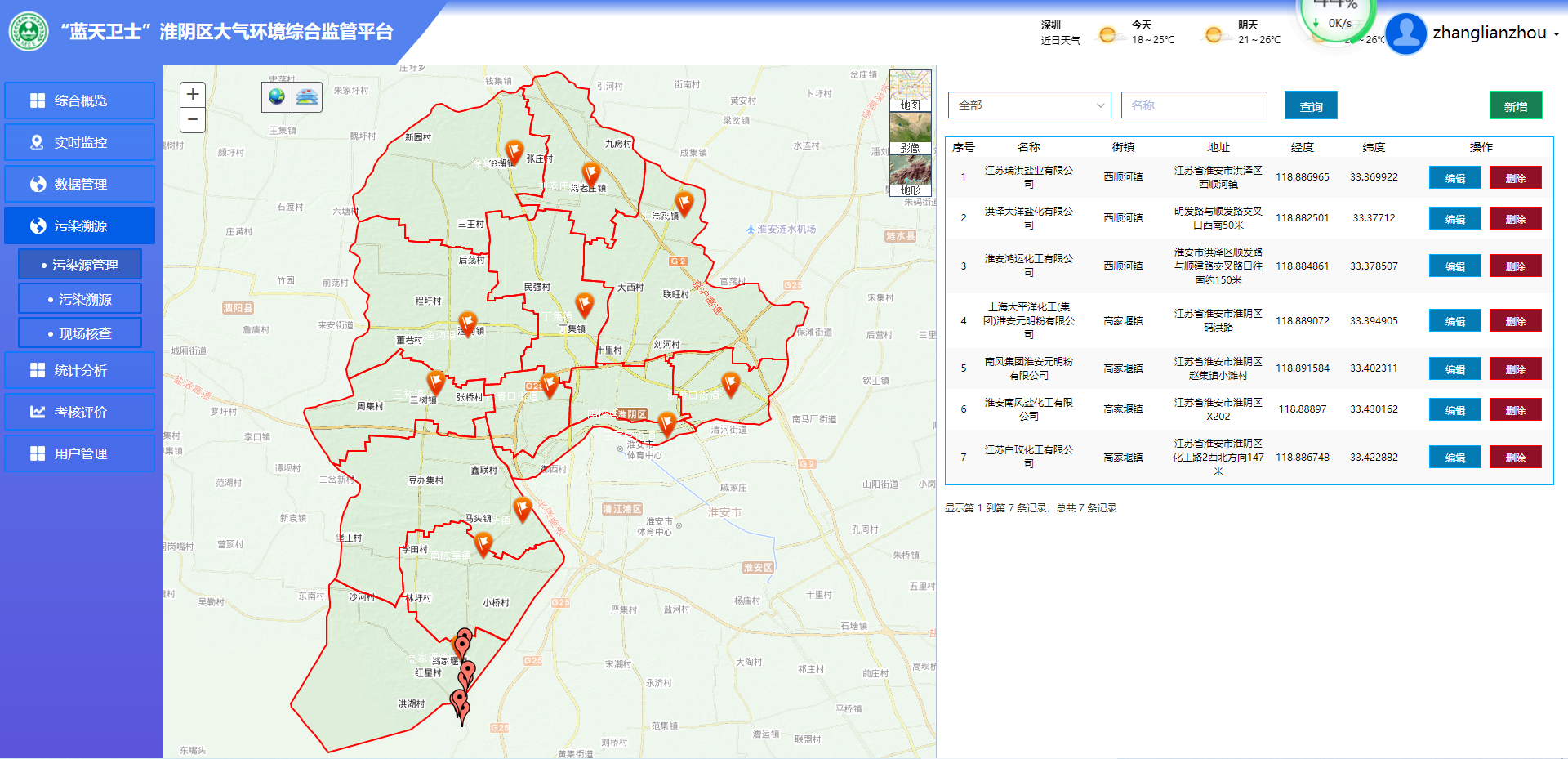This screenshot has height=759, width=1568.
Task: Click the 查询 search button
Action: click(1310, 106)
